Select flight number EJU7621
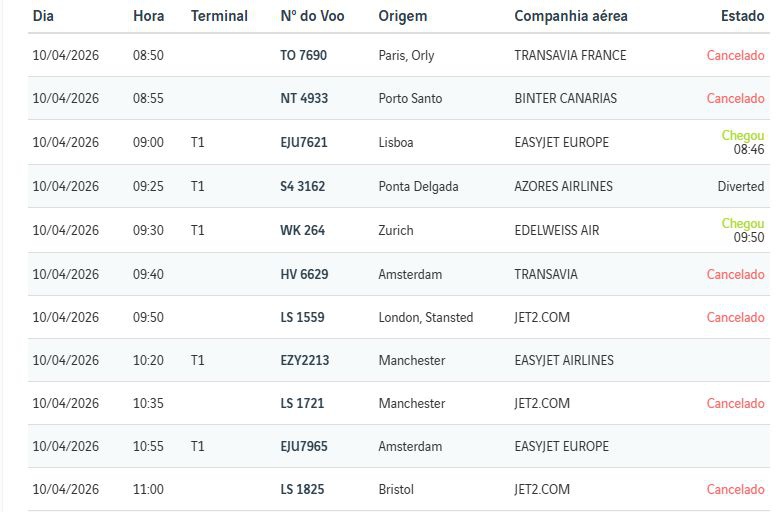Viewport: 783px width, 512px height. click(304, 143)
